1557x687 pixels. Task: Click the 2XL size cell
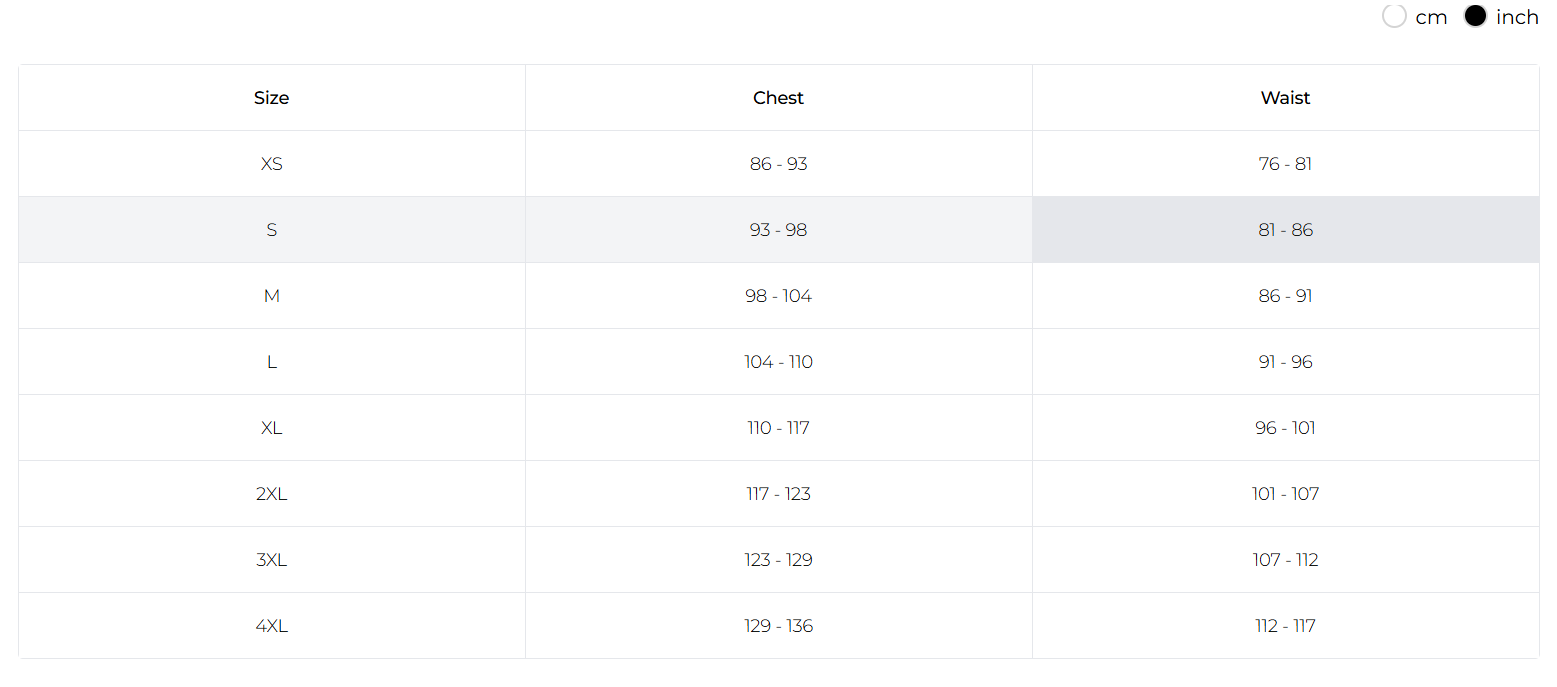(272, 494)
